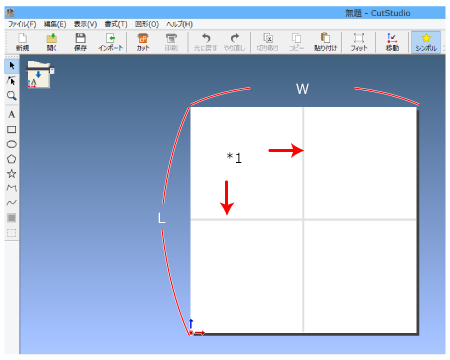Image resolution: width=450 pixels, height=360 pixels.
Task: Toggle the シンボル star button
Action: coord(426,42)
